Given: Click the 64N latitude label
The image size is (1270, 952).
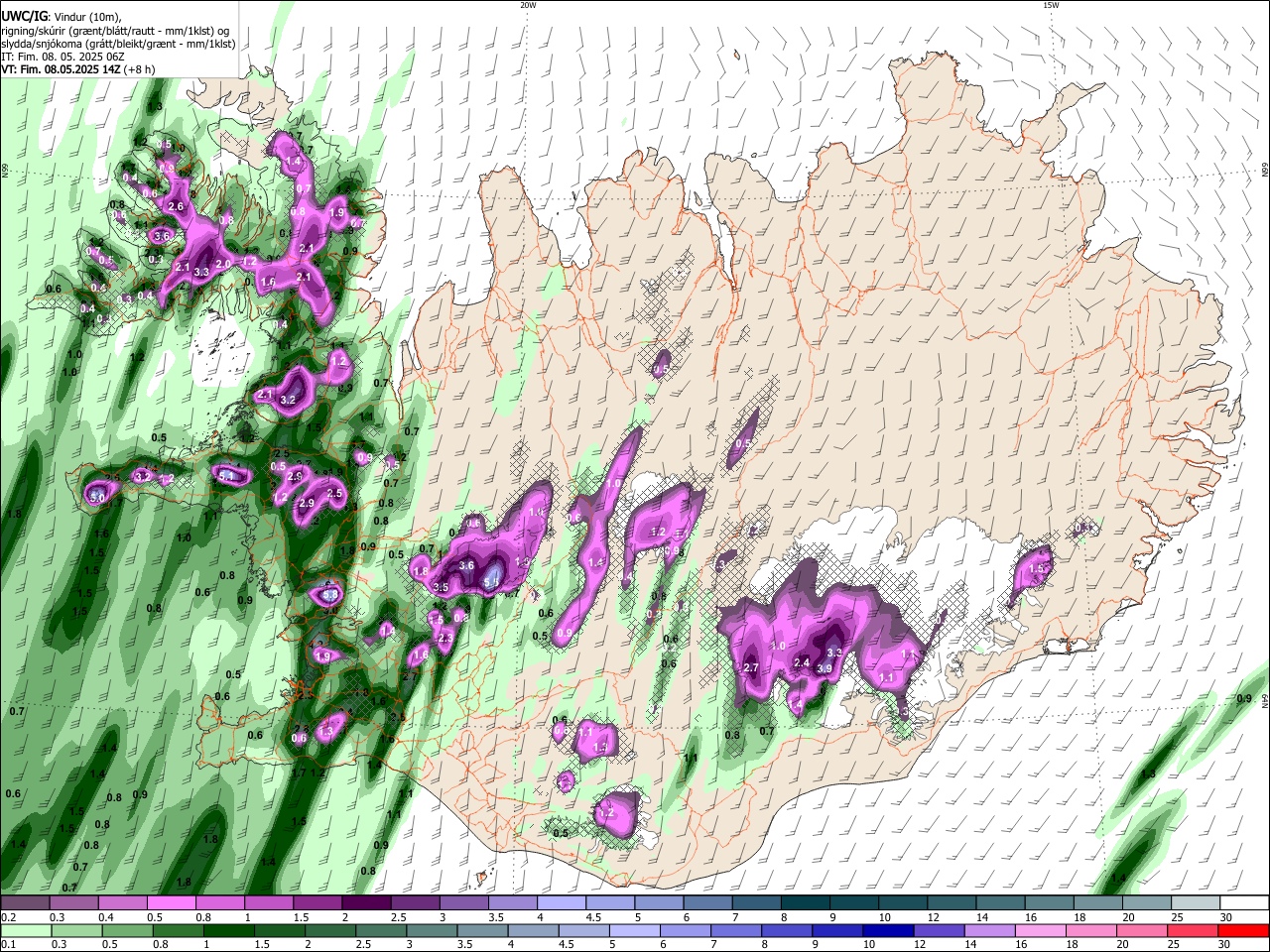Looking at the screenshot, I should click(x=1265, y=700).
